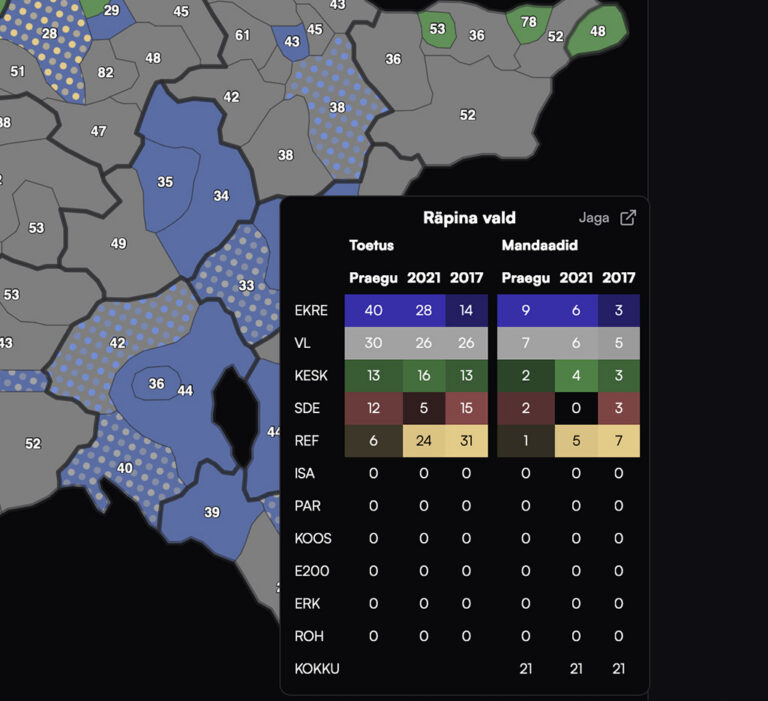Click EKRE current support cell showing 40
The width and height of the screenshot is (768, 701).
[x=373, y=311]
